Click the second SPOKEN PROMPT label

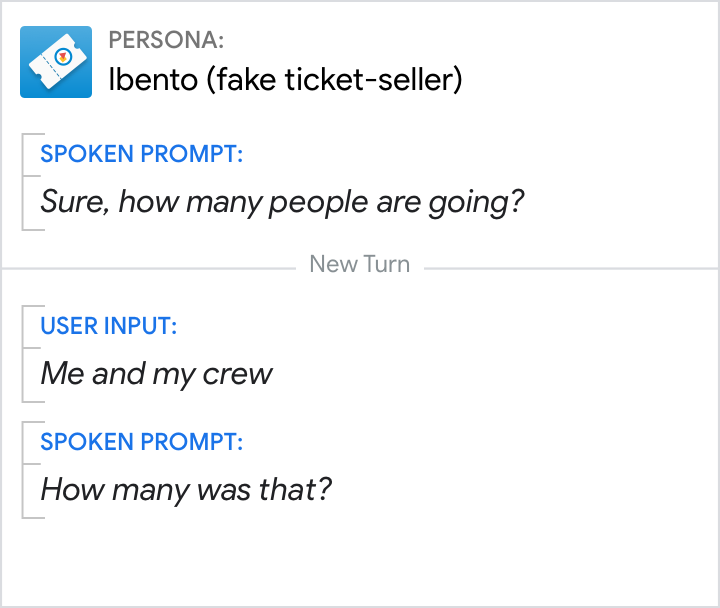point(142,442)
